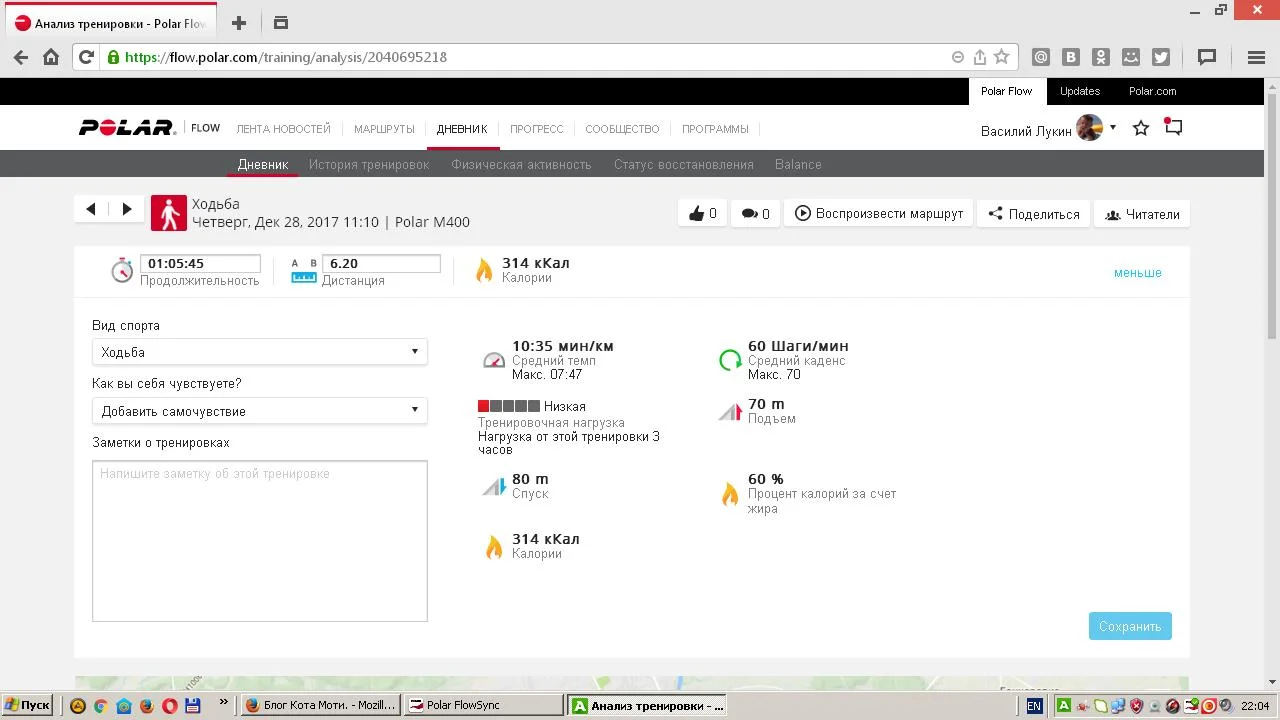
Task: Click into the training notes text area
Action: click(260, 541)
